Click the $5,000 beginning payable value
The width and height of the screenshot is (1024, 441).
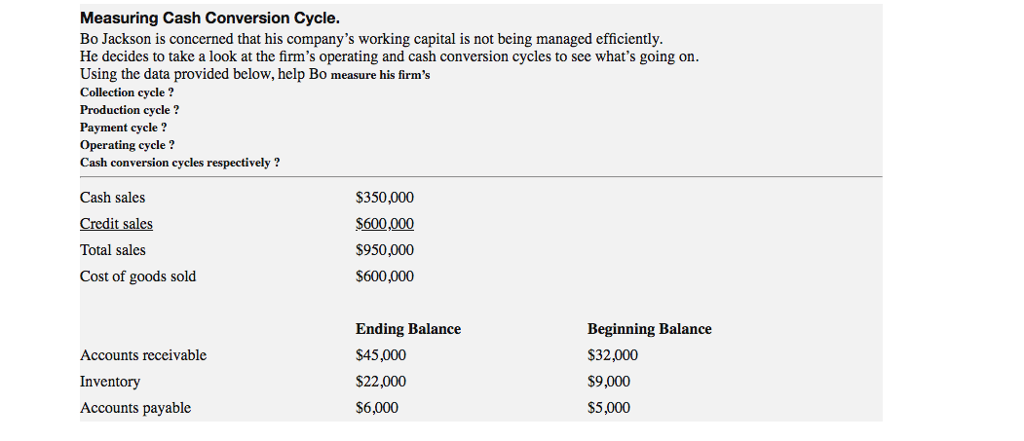609,408
